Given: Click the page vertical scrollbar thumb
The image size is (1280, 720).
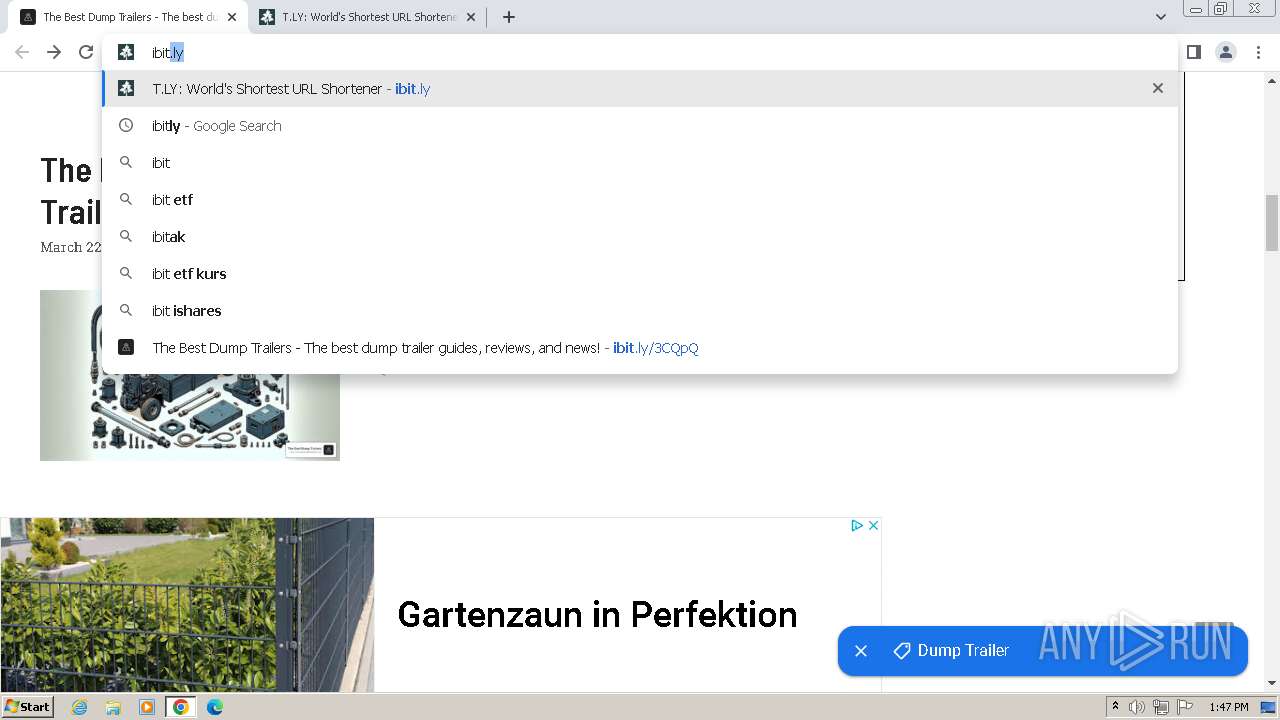Looking at the screenshot, I should [x=1272, y=222].
